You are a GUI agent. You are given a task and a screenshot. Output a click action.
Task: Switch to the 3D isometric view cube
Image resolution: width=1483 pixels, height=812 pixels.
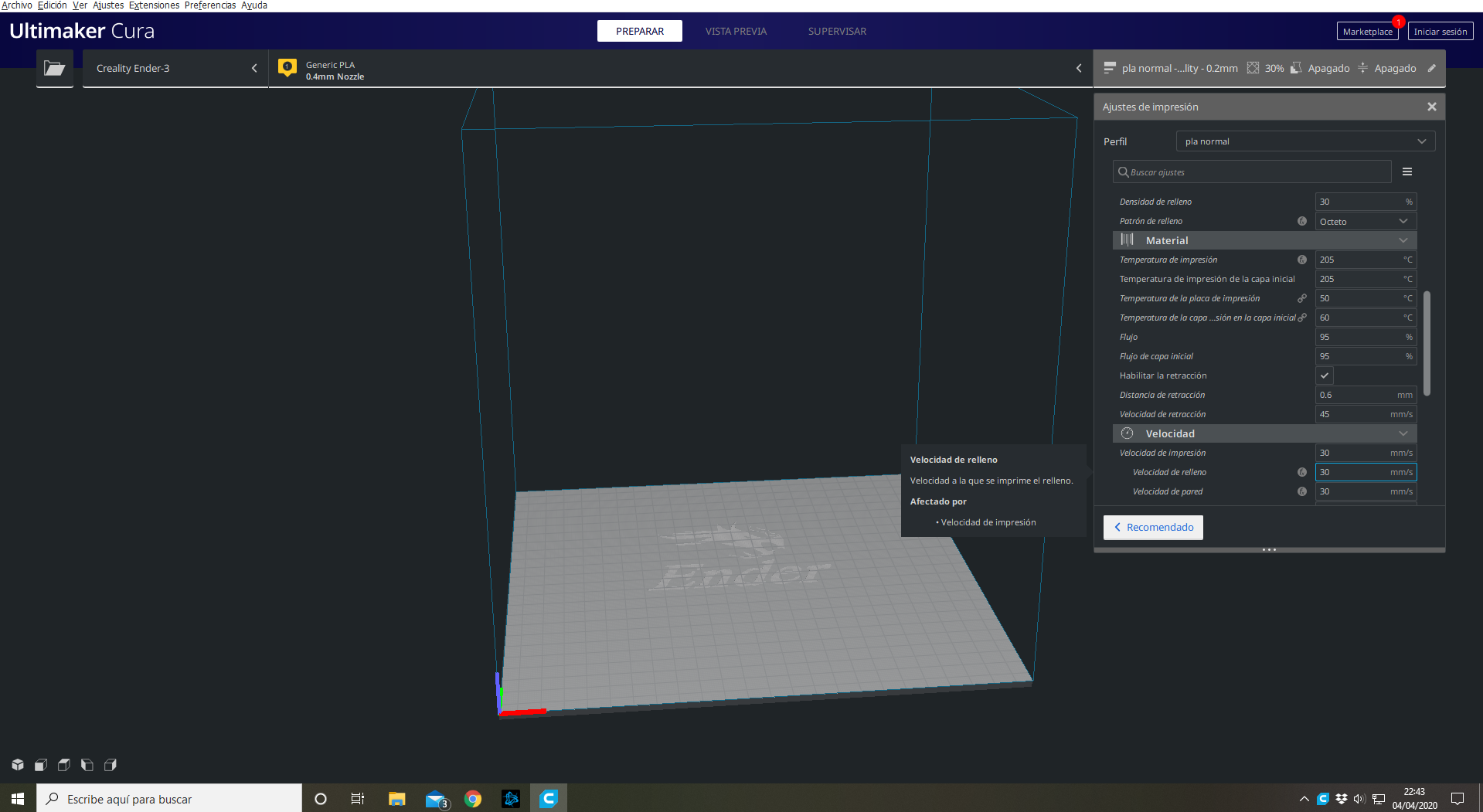(x=18, y=765)
